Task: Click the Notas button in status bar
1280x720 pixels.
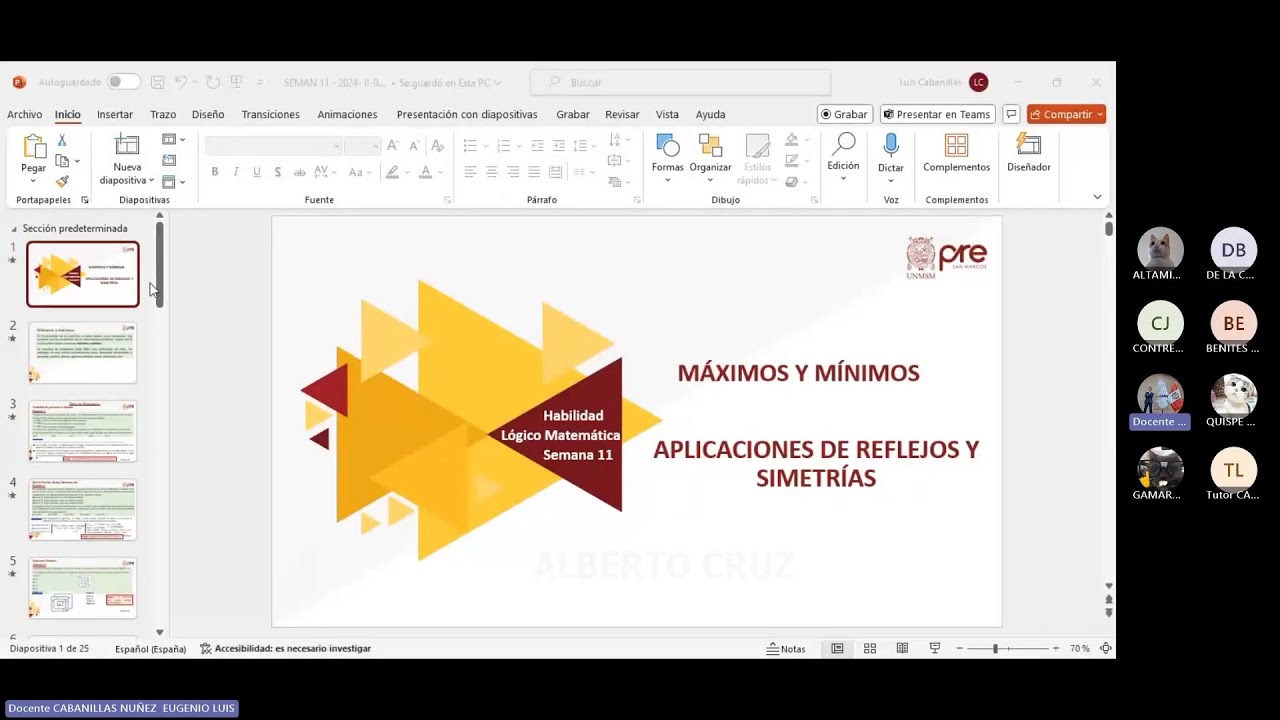Action: [786, 649]
